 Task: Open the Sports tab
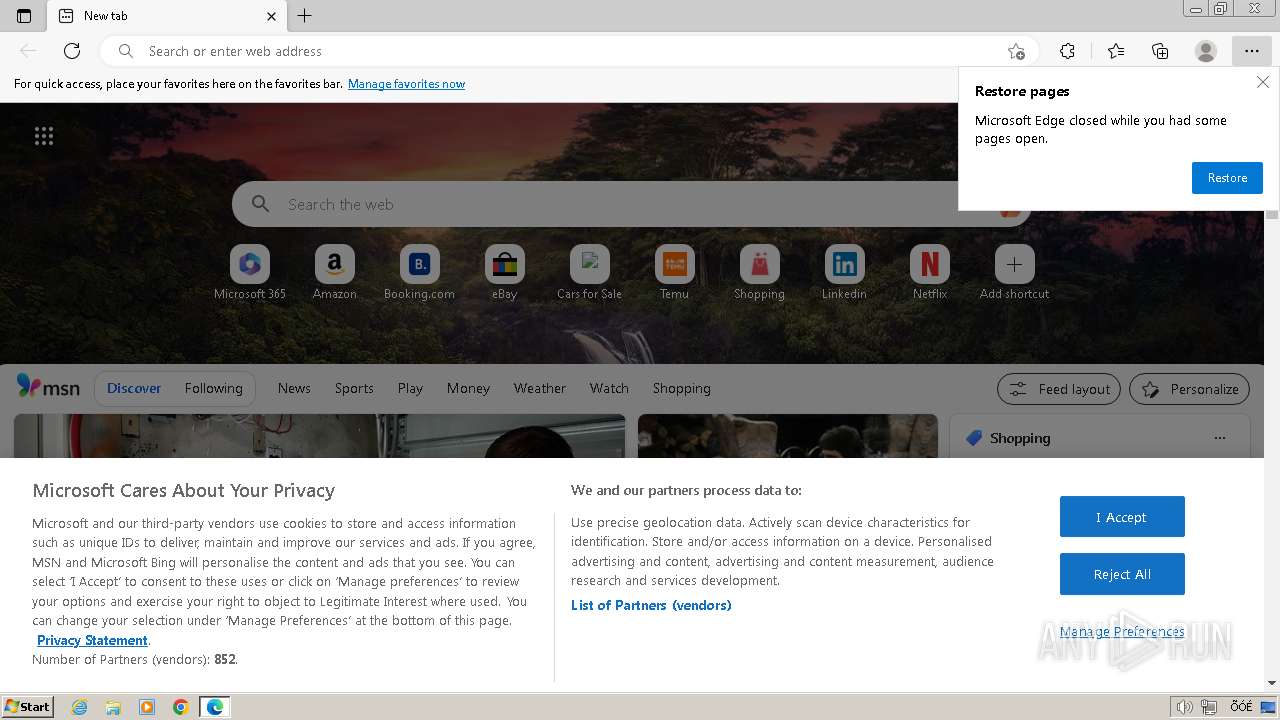[x=354, y=388]
